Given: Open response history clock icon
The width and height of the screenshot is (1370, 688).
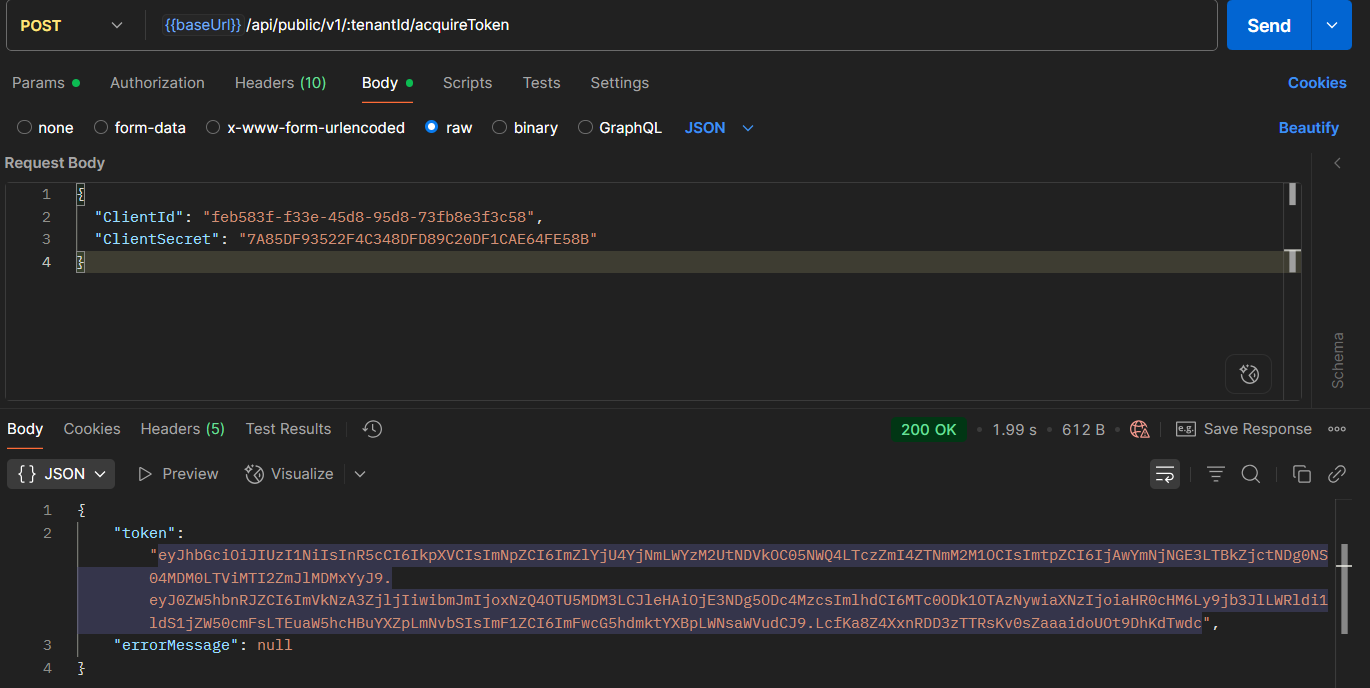Looking at the screenshot, I should (x=372, y=429).
